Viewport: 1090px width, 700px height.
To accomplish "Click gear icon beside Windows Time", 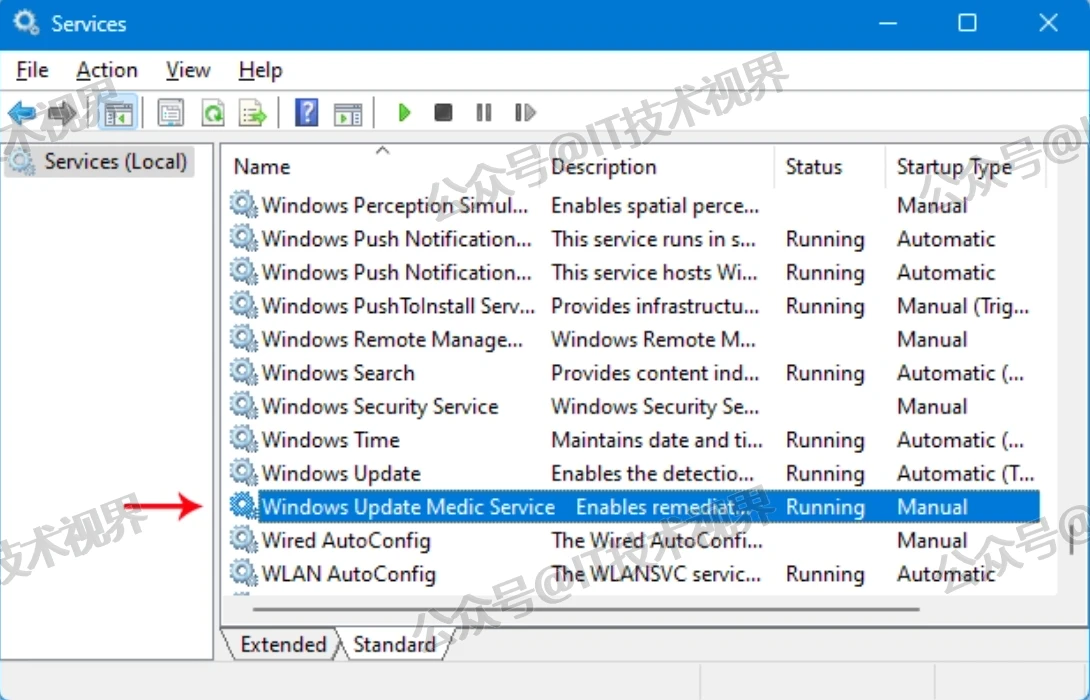I will pos(243,439).
